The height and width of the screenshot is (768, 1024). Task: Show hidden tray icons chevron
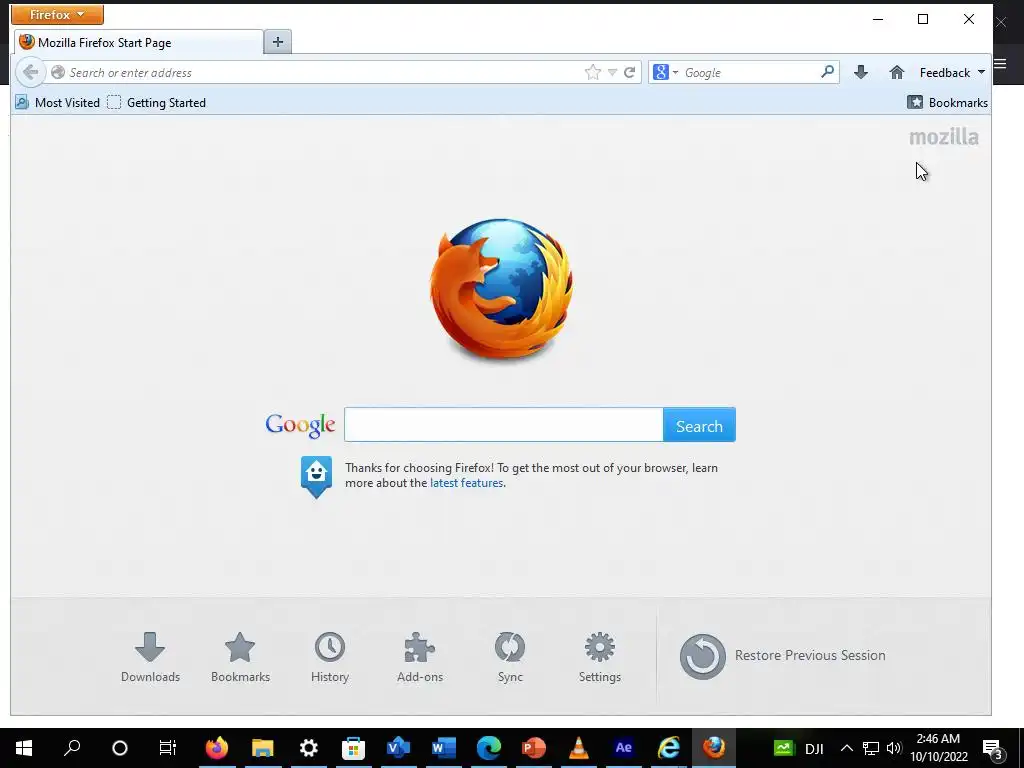coord(846,748)
